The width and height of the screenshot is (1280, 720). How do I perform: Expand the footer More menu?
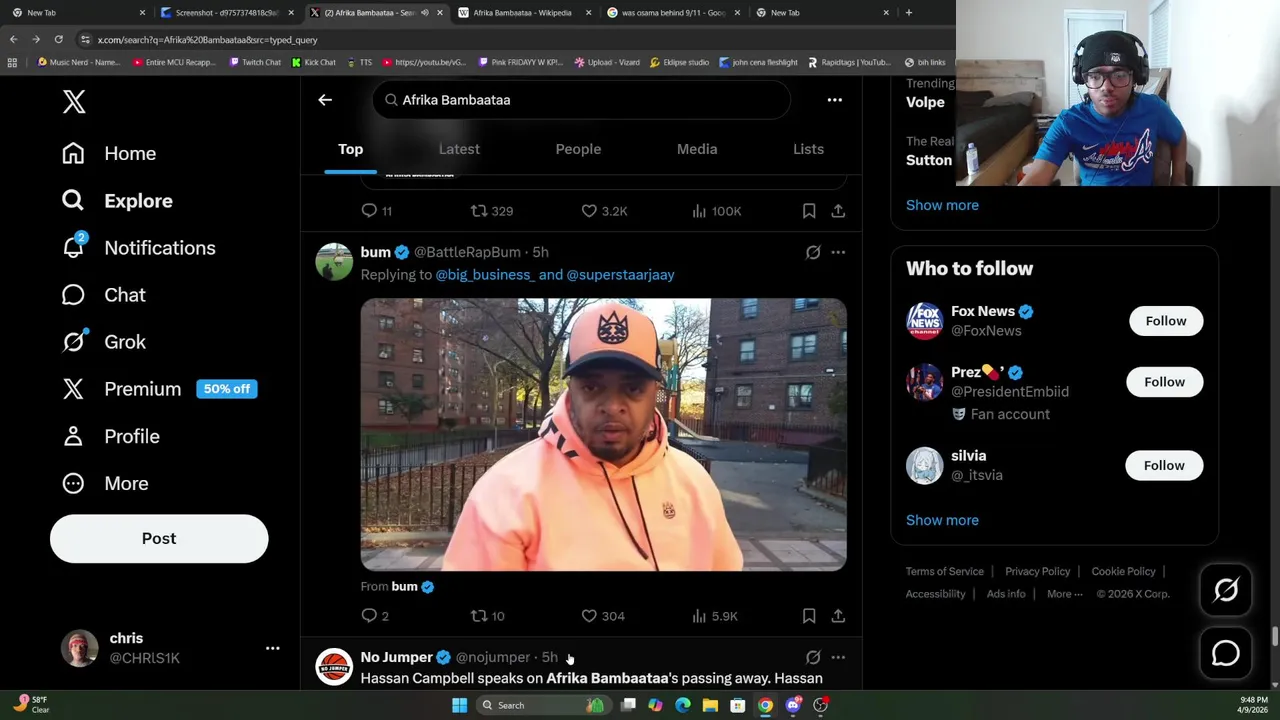1064,594
